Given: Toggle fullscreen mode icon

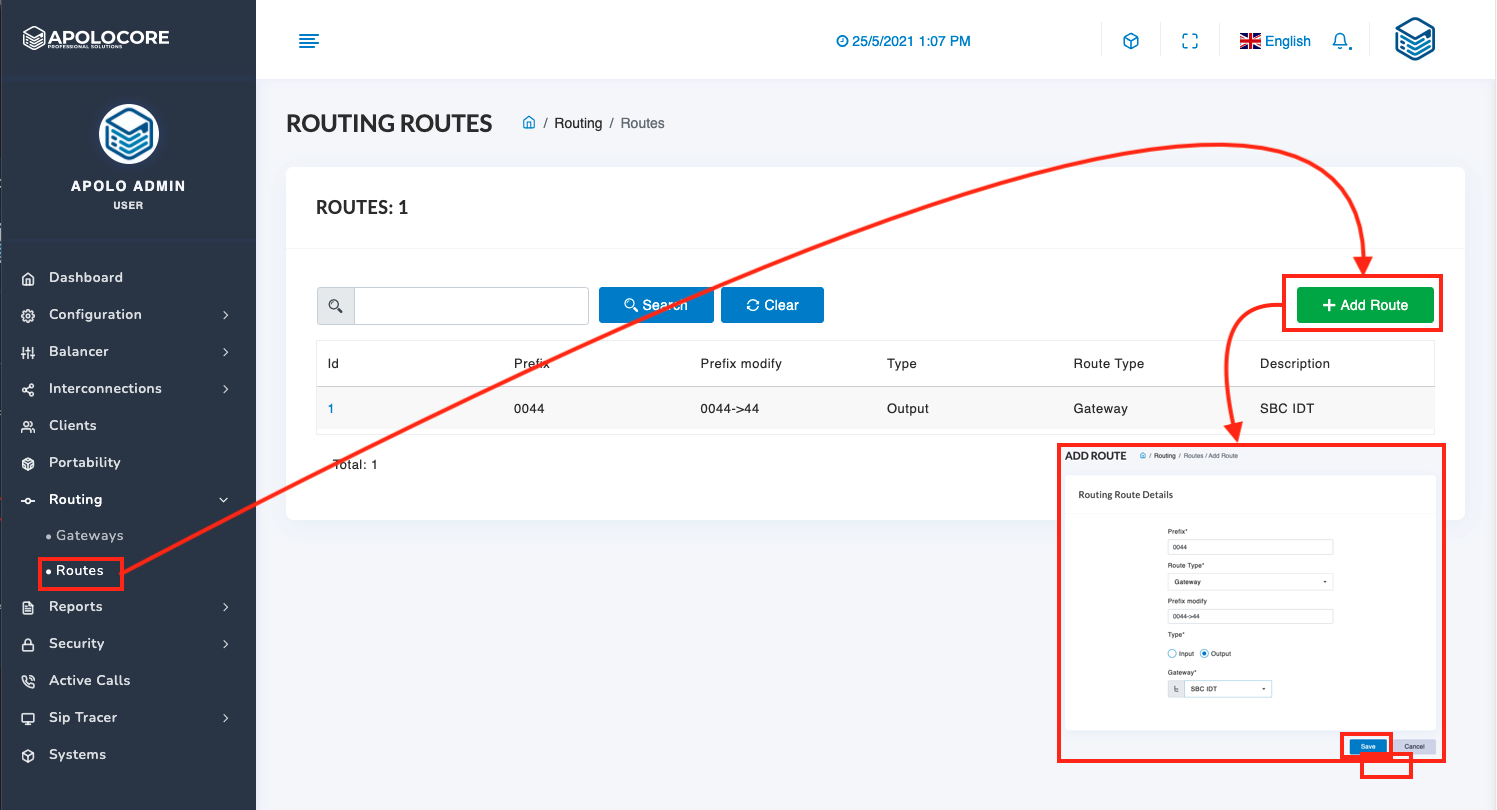Looking at the screenshot, I should 1190,41.
